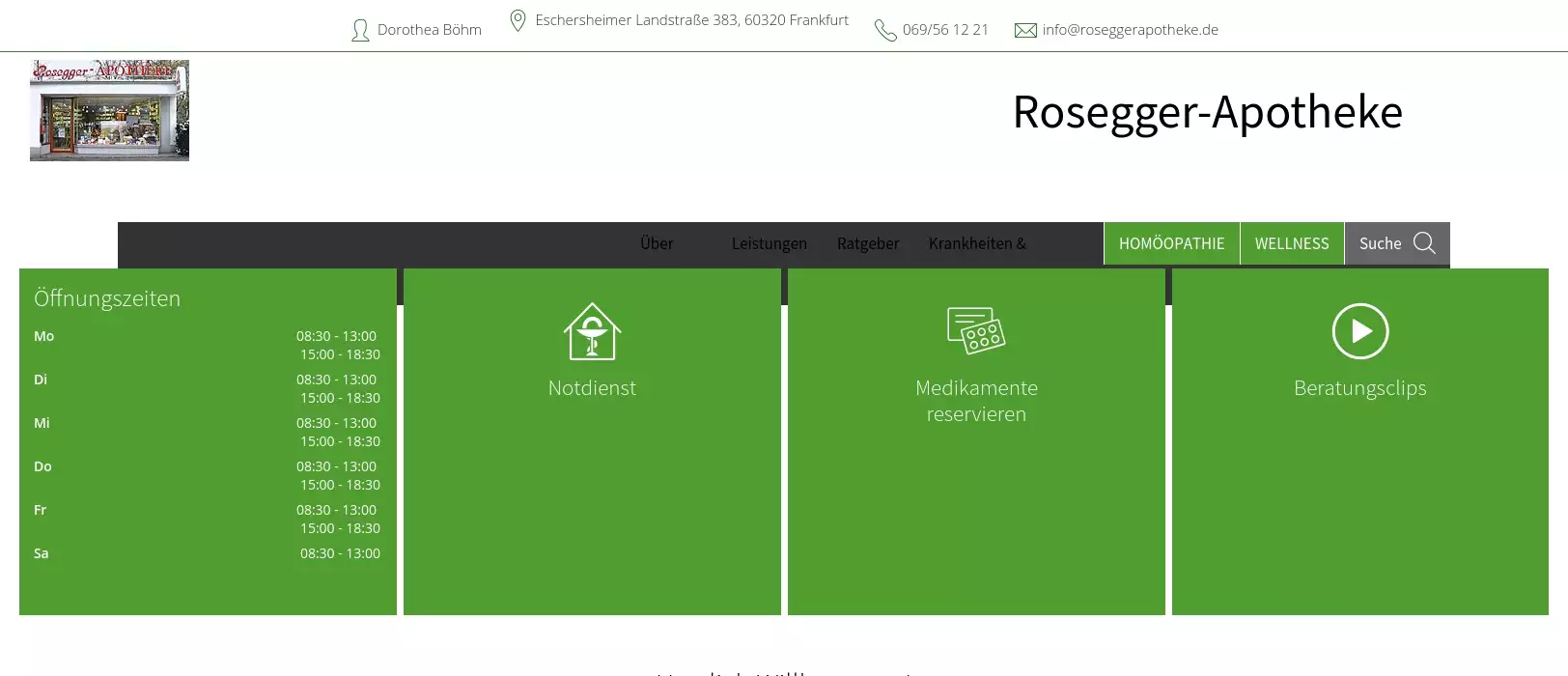Screen dimensions: 1568x676
Task: Click the Escheresheimer Landstraße address text
Action: coord(691,20)
